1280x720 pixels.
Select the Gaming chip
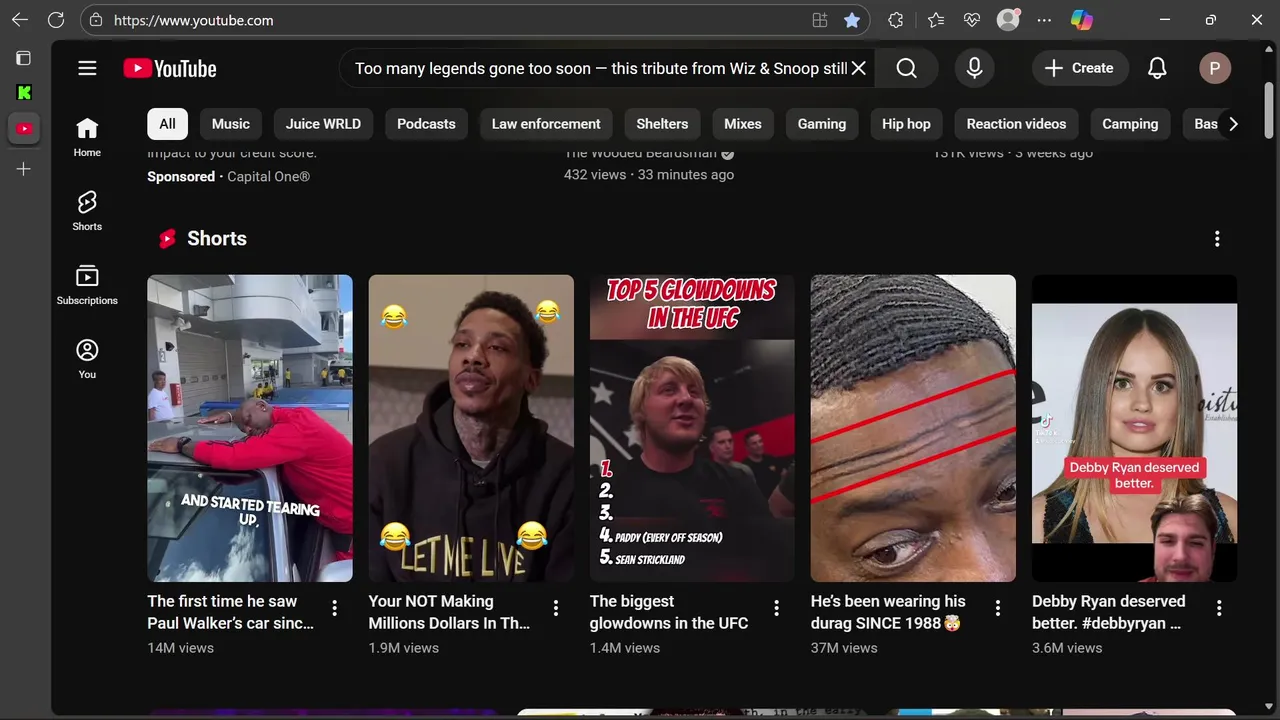(x=822, y=124)
